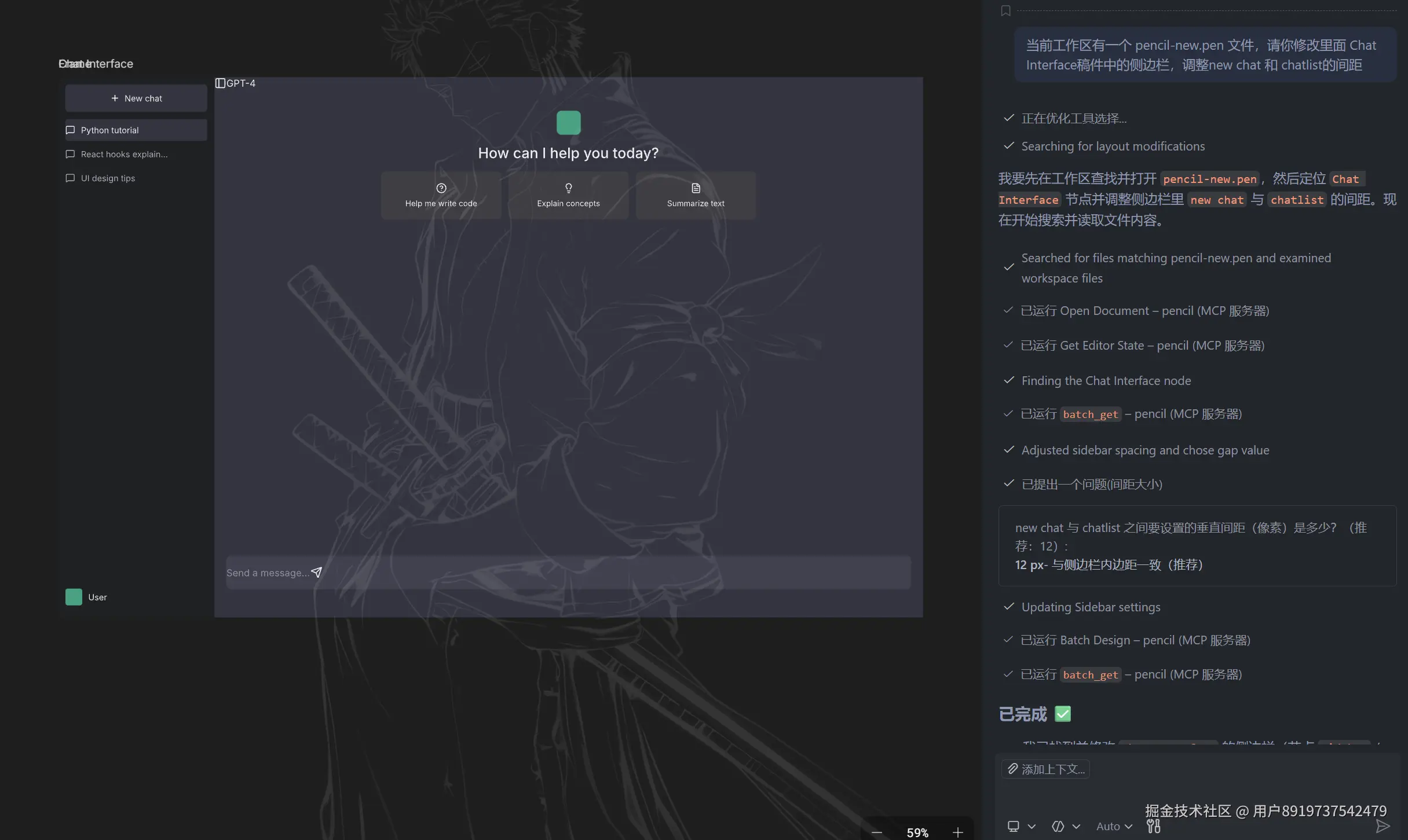
Task: Toggle the 'Finding the Chat Interface node' step
Action: [x=1106, y=381]
